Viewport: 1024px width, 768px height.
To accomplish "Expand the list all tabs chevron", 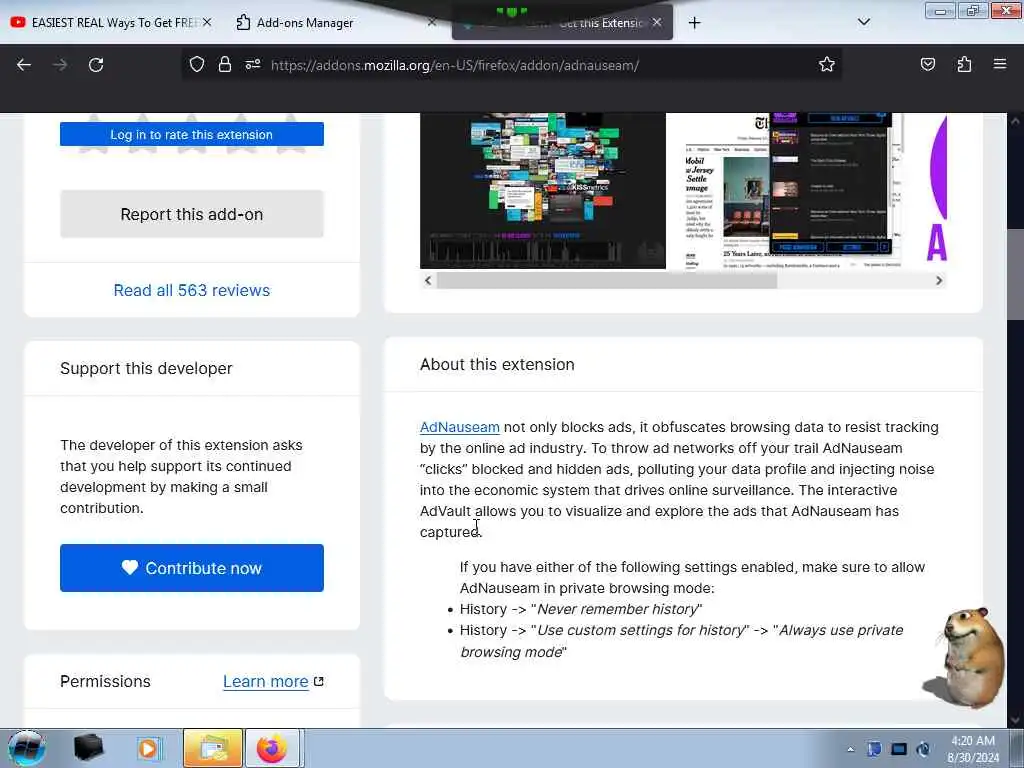I will pos(863,22).
